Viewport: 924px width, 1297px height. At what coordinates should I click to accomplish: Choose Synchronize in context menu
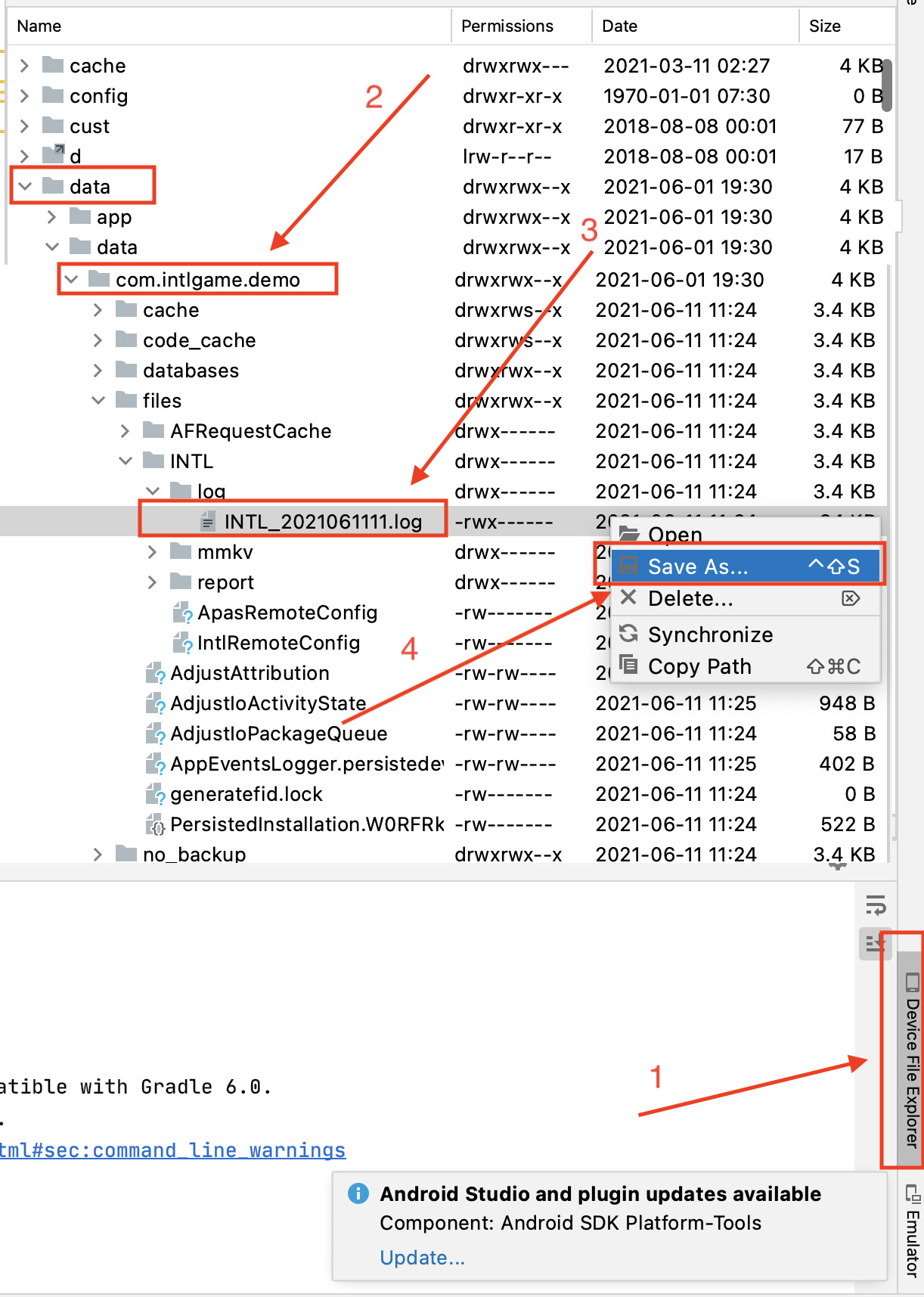click(x=745, y=635)
